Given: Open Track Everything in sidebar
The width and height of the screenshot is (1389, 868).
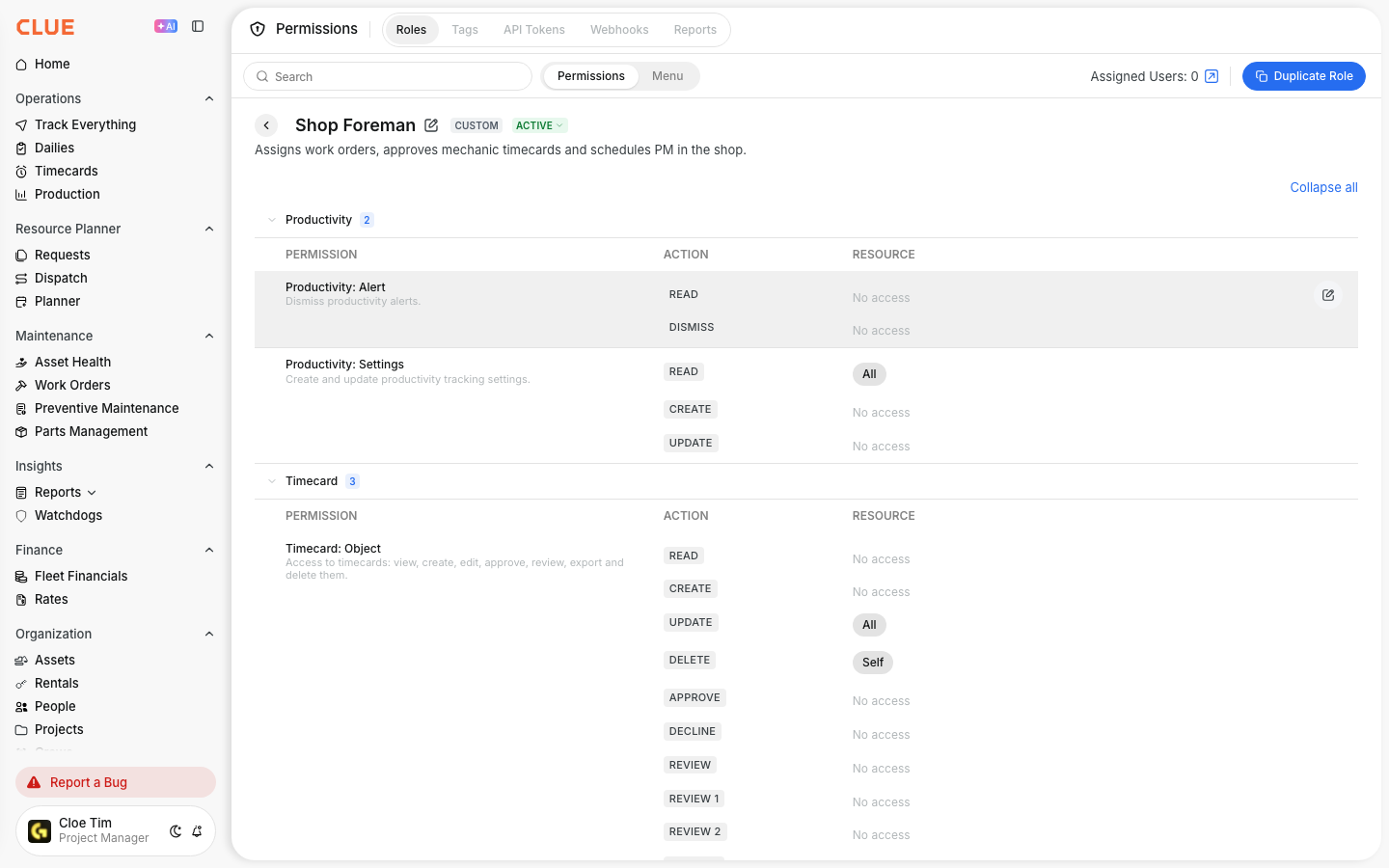Looking at the screenshot, I should pyautogui.click(x=85, y=124).
